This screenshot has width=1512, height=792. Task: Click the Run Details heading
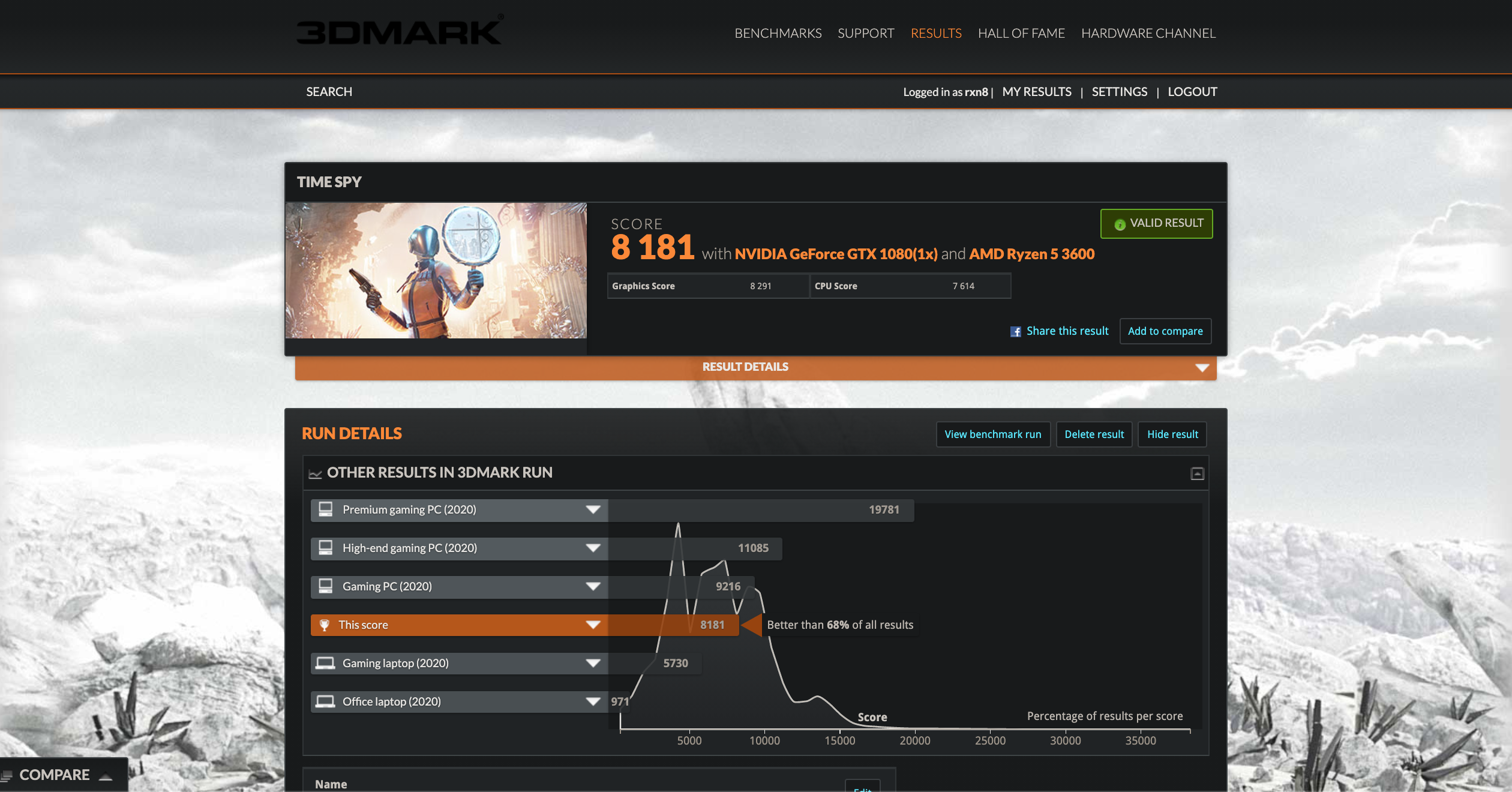click(352, 434)
